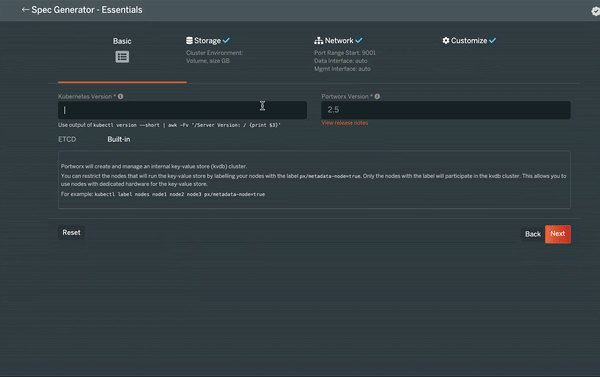Go to the Customize step tab
Image resolution: width=600 pixels, height=377 pixels.
tap(469, 41)
